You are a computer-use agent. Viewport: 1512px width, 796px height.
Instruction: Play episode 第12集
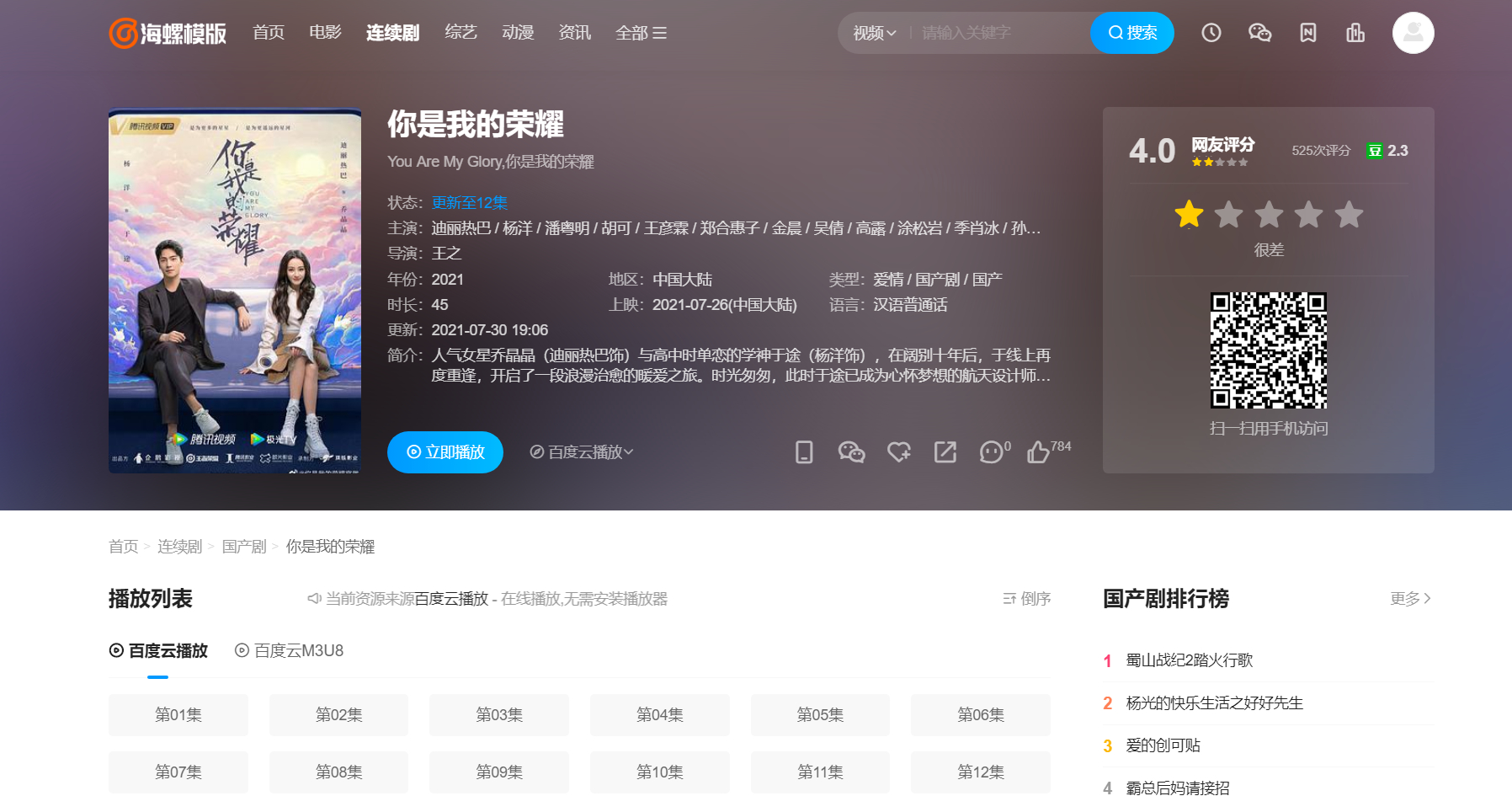981,772
